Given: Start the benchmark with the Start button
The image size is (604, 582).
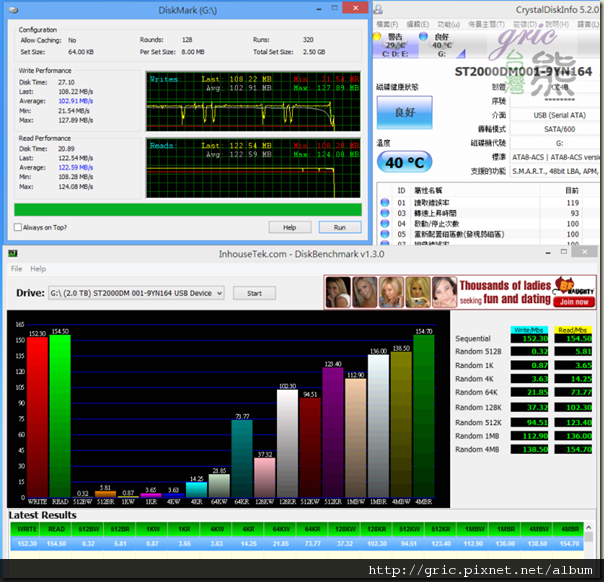Looking at the screenshot, I should (x=254, y=293).
